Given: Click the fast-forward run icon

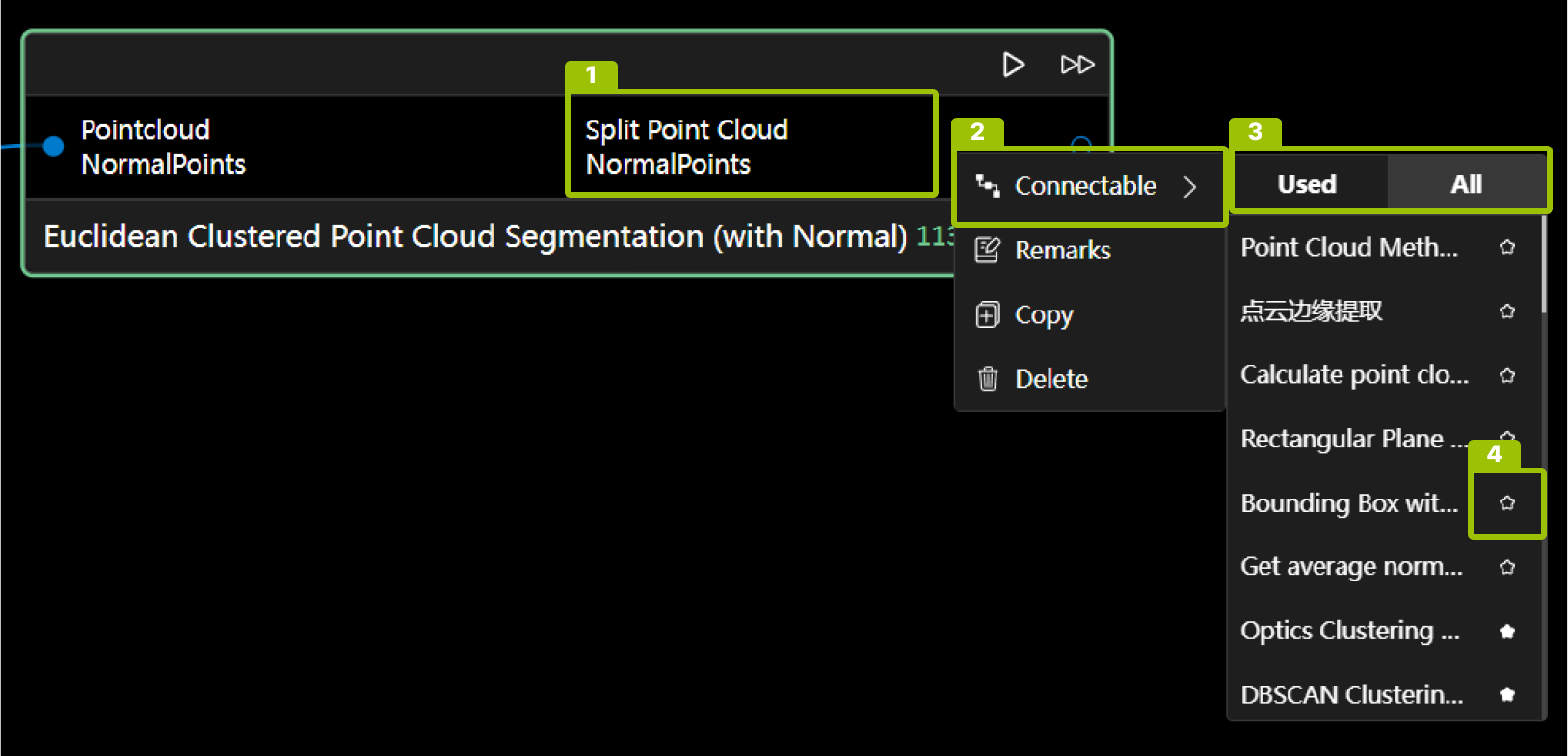Looking at the screenshot, I should 1076,65.
